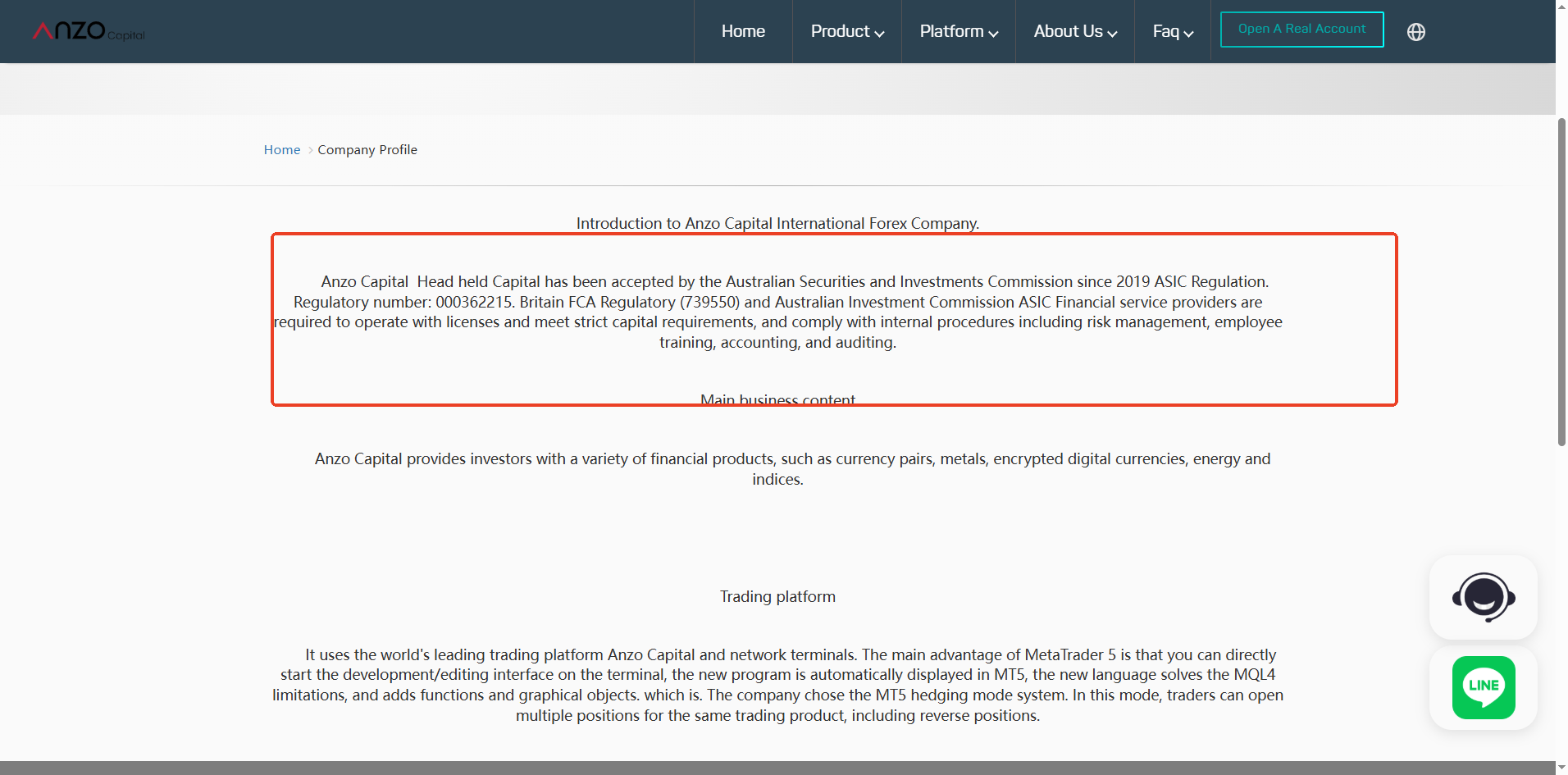Click the paragraph starting 'Anzo Capital provides investors'
The height and width of the screenshot is (775, 1568).
(793, 469)
